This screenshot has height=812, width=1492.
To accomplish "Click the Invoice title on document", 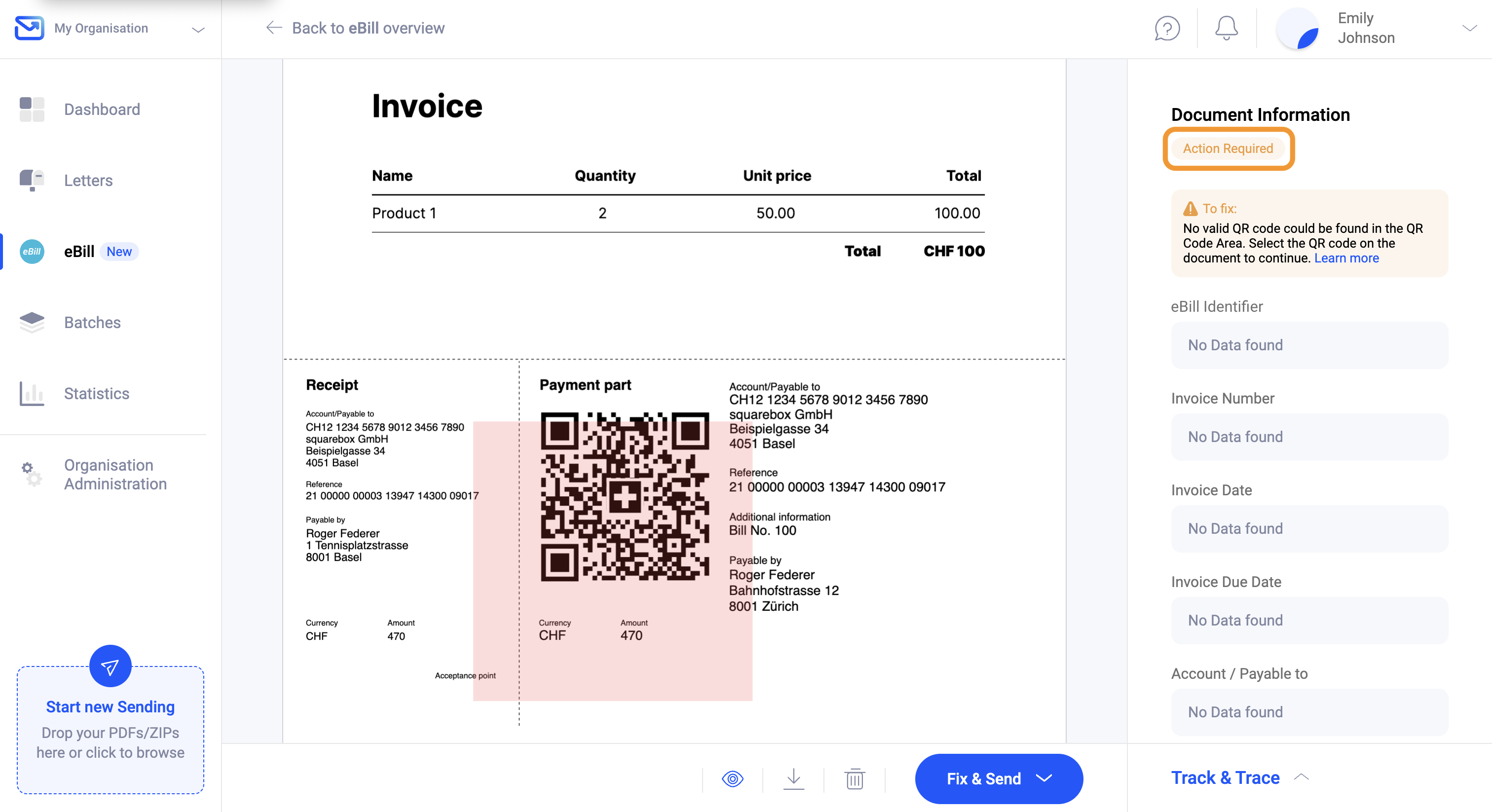I will 427,106.
